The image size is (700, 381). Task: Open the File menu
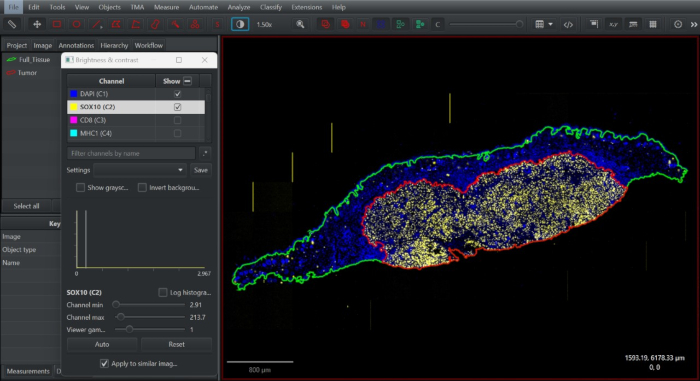coord(13,7)
